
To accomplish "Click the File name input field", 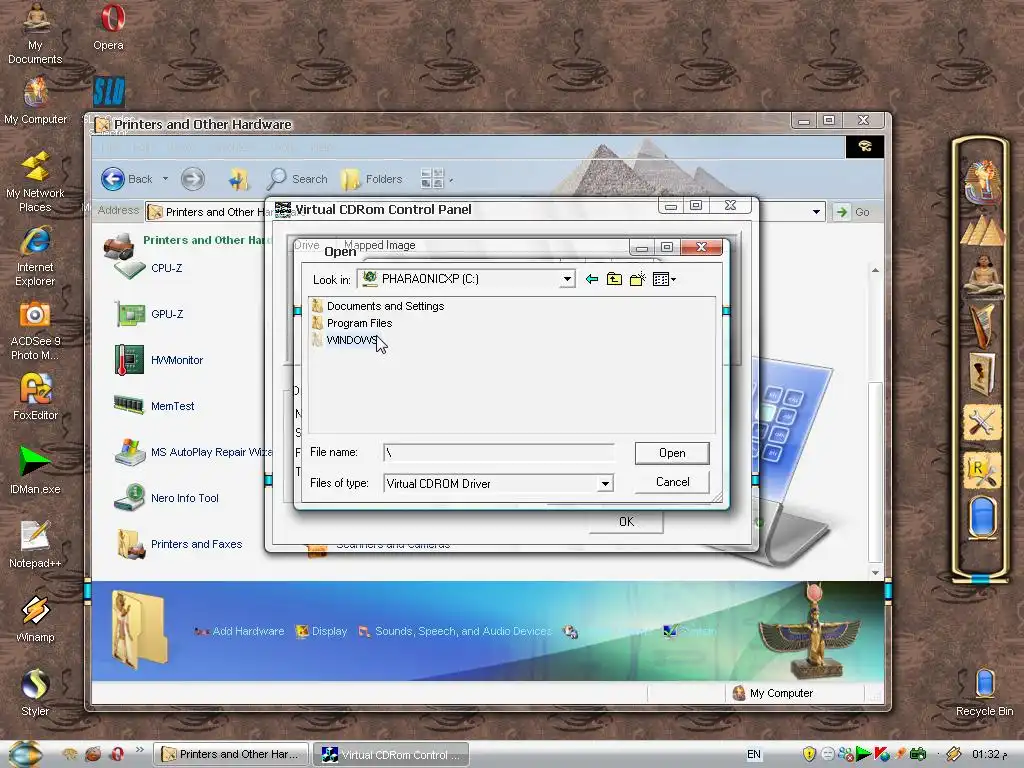I will [x=499, y=452].
